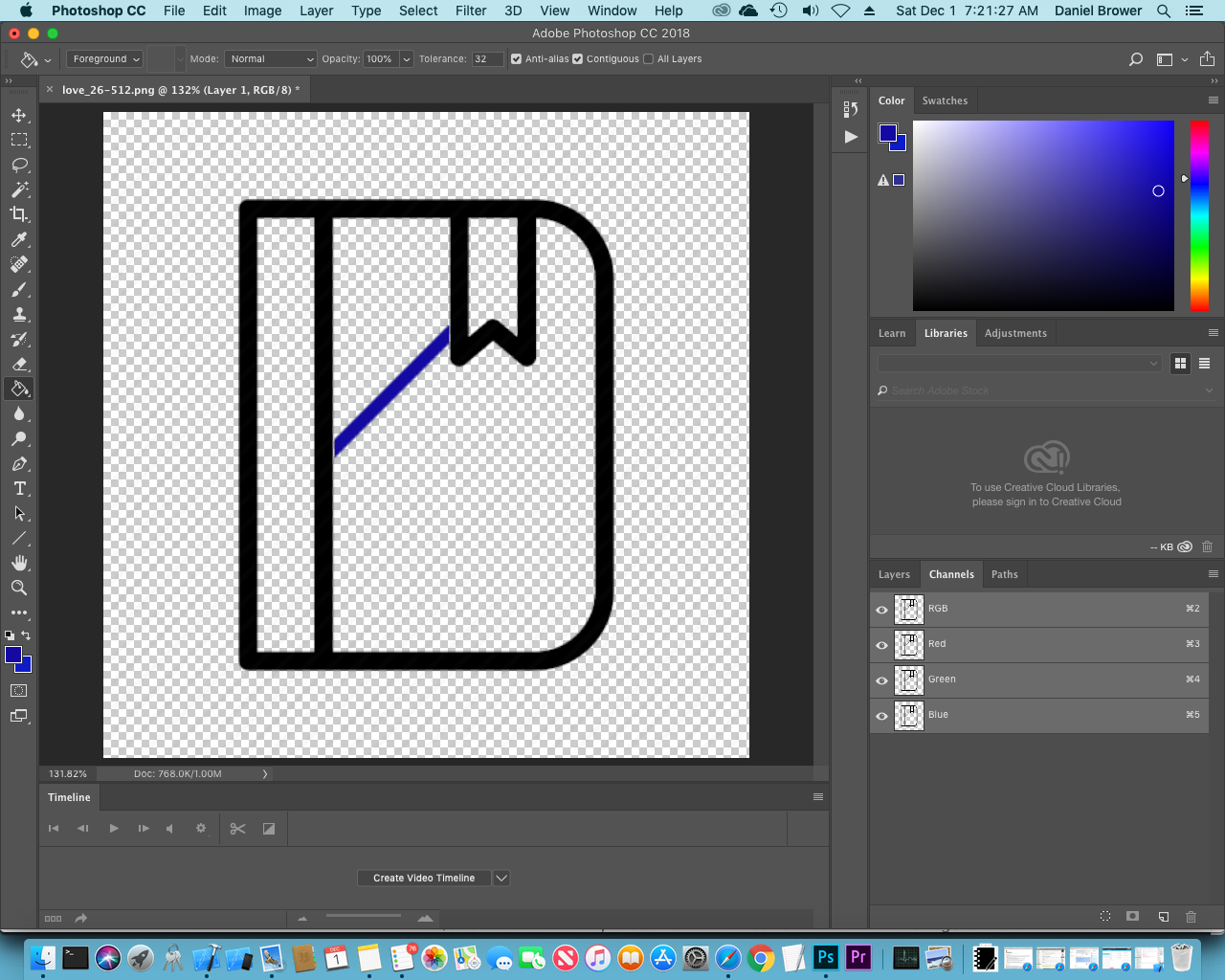This screenshot has width=1225, height=980.
Task: Switch to the Type tool
Action: [19, 488]
